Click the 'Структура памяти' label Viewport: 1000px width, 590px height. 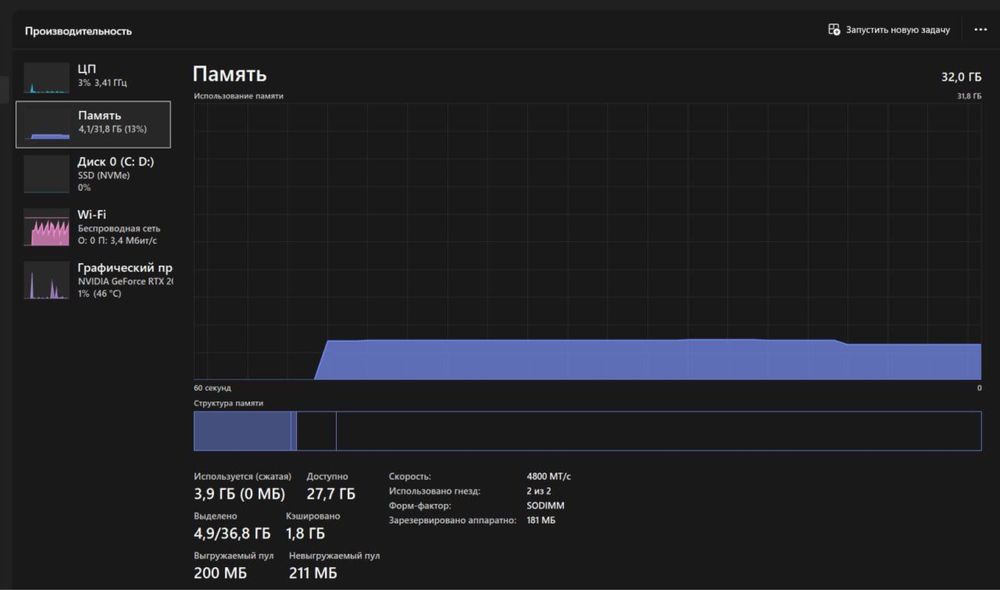228,403
